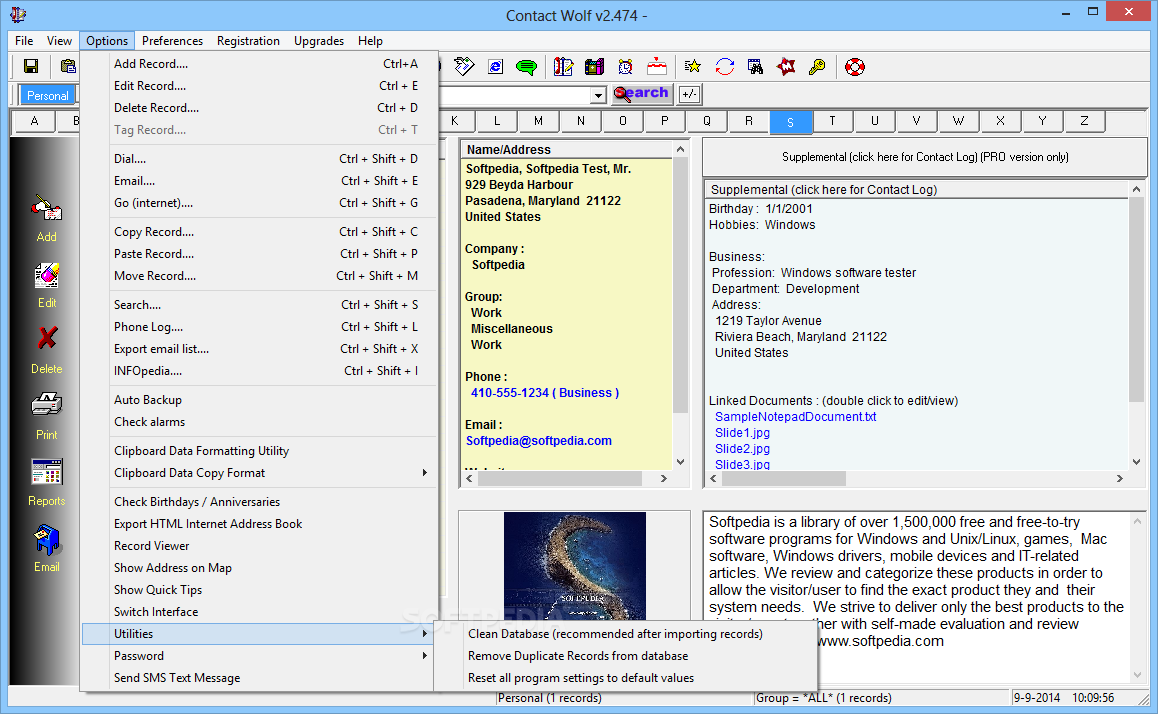The image size is (1158, 714).
Task: Click the 410-555-1234 Business phone link
Action: 545,393
